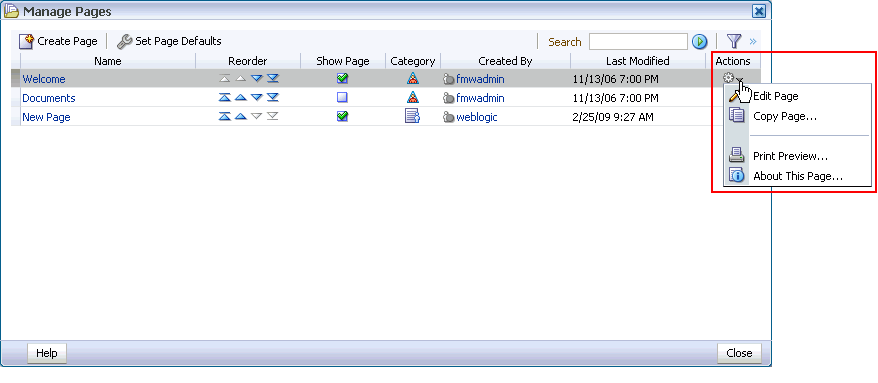
Task: Move New Page row to top
Action: [x=225, y=116]
